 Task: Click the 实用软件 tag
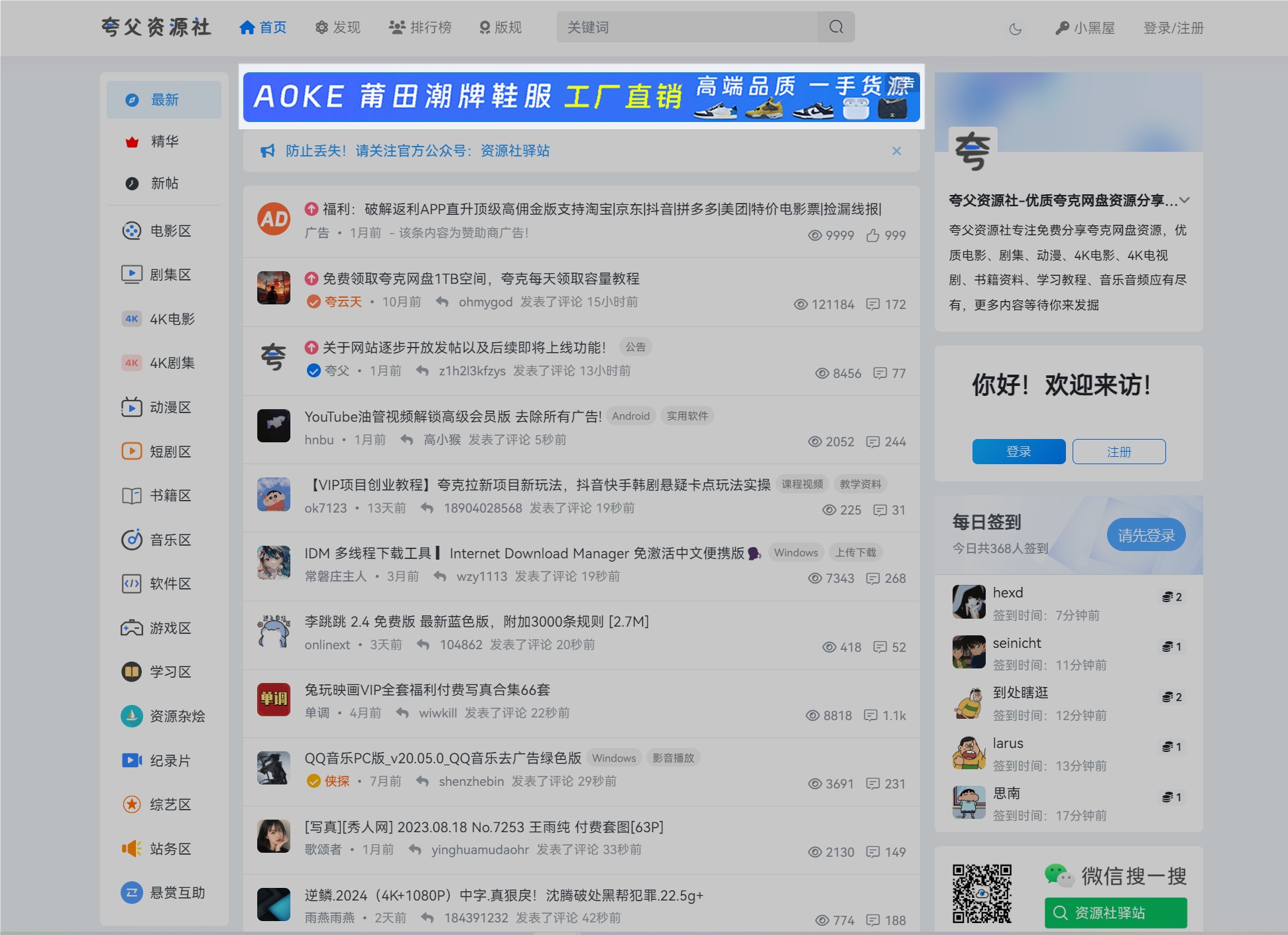(687, 416)
